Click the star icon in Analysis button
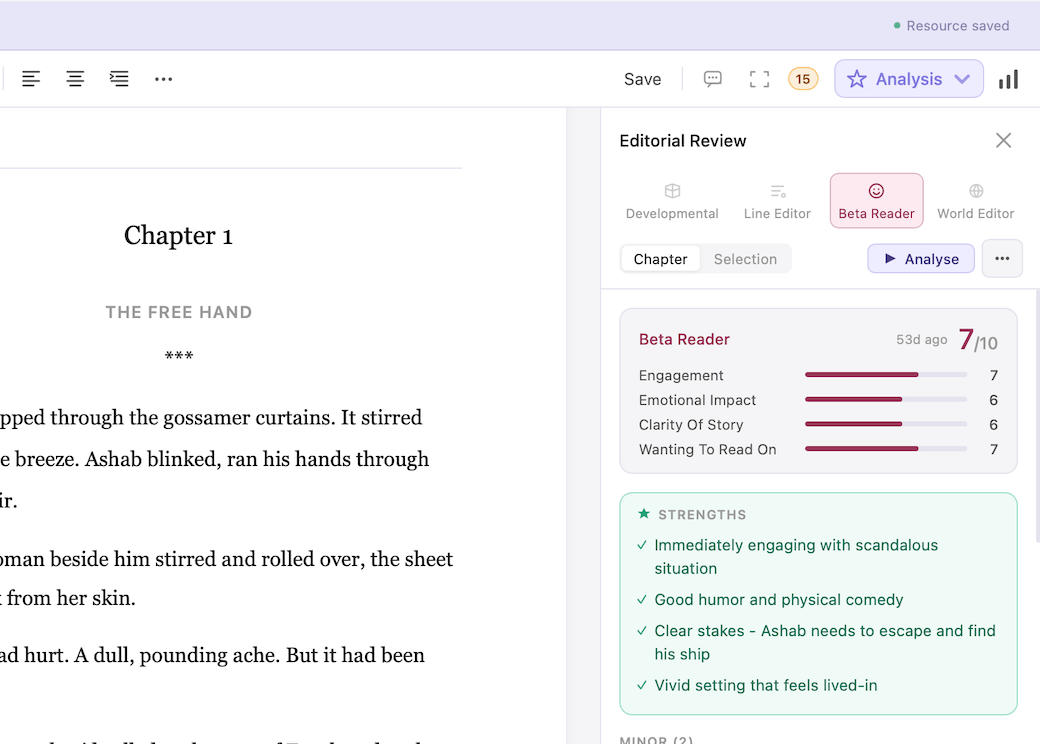Image resolution: width=1040 pixels, height=744 pixels. click(856, 79)
